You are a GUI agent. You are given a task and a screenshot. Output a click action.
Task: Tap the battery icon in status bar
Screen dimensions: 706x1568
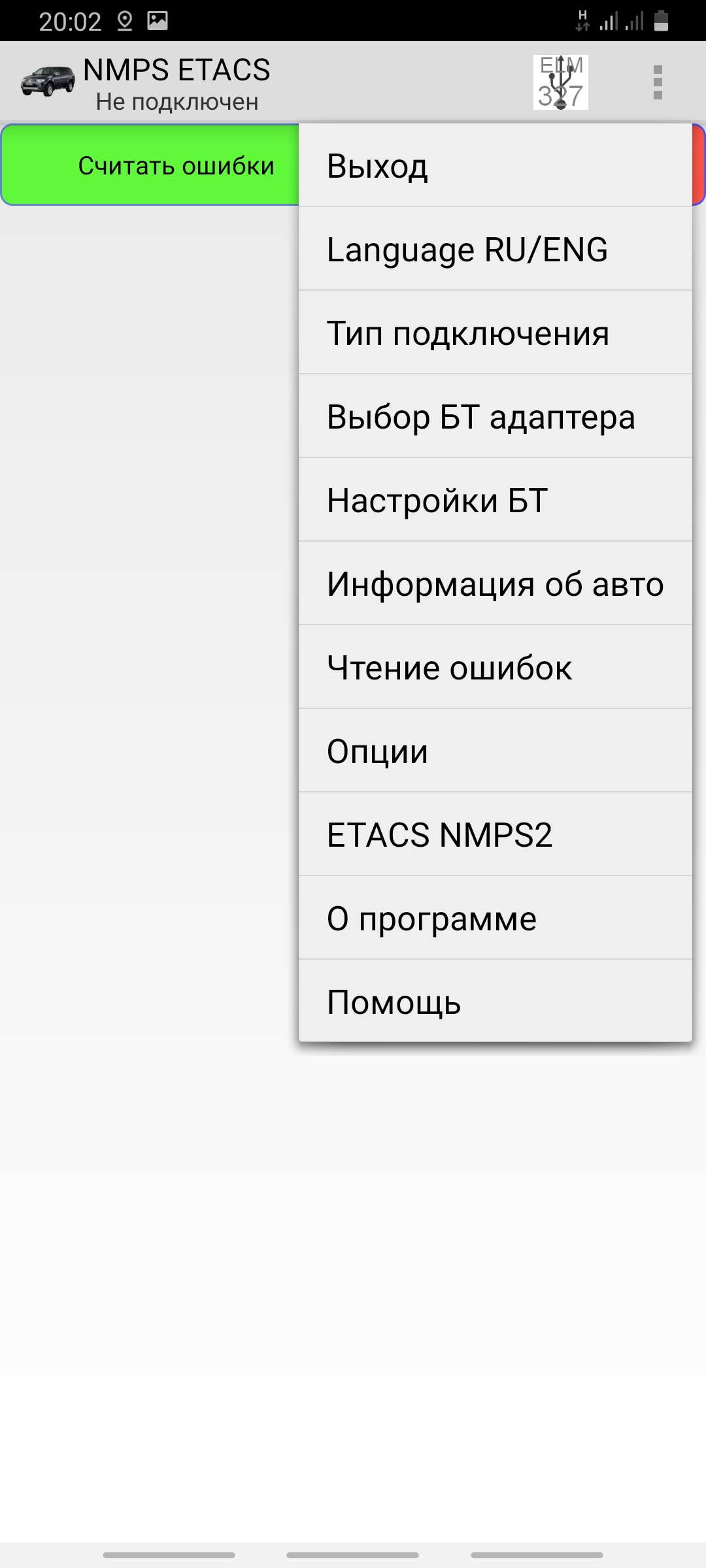(661, 21)
